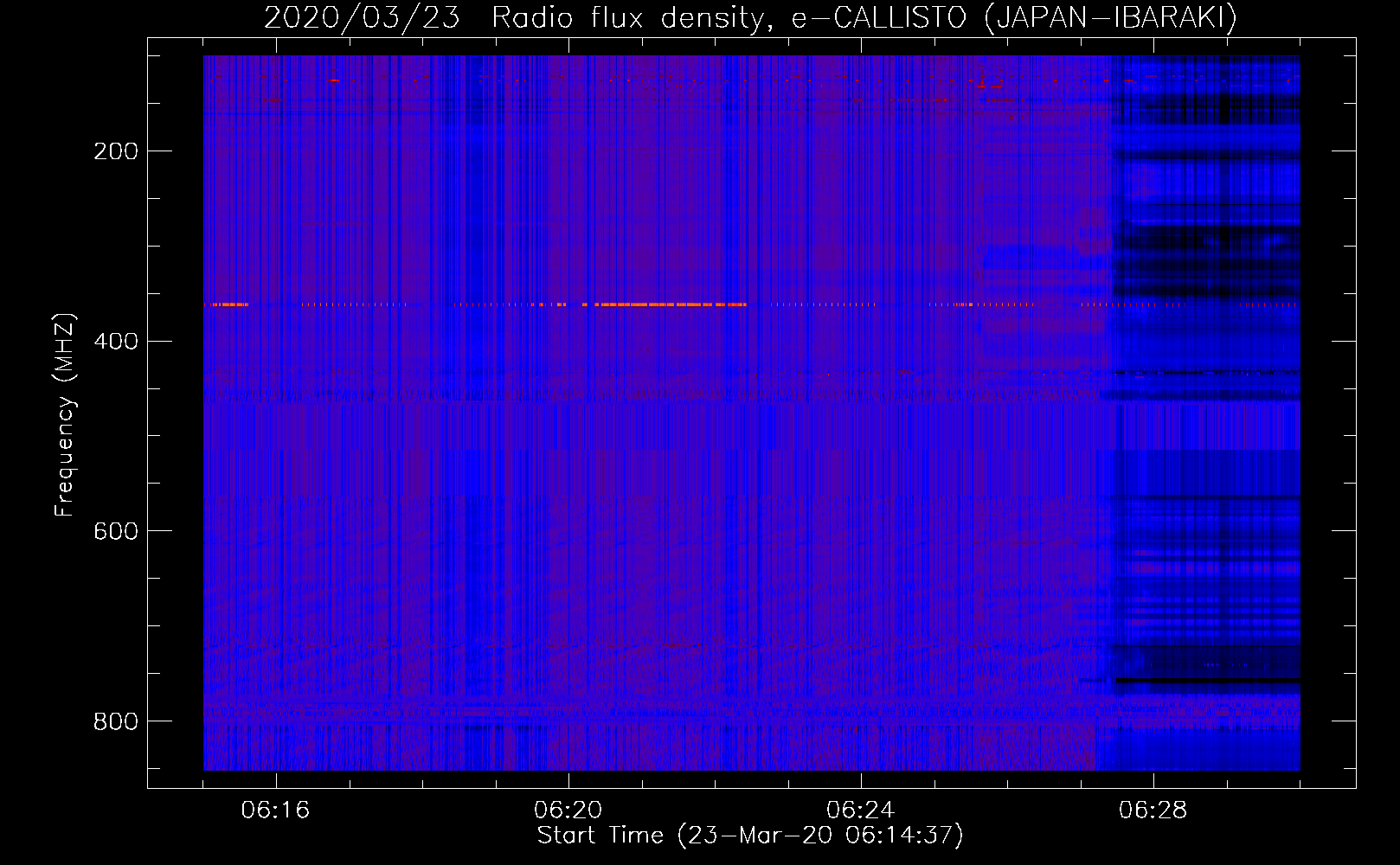Click the 'Start Time (23-Mar-20 06:14:37)' label
The image size is (1400, 865).
(x=750, y=836)
